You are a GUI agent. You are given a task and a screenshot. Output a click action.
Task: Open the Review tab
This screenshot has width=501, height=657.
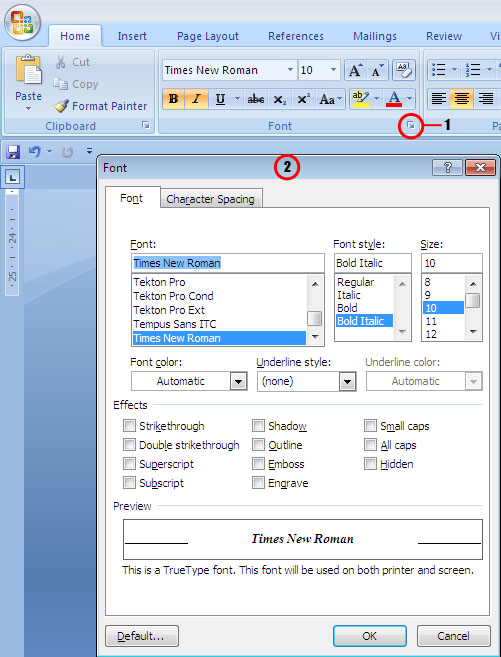coord(444,36)
